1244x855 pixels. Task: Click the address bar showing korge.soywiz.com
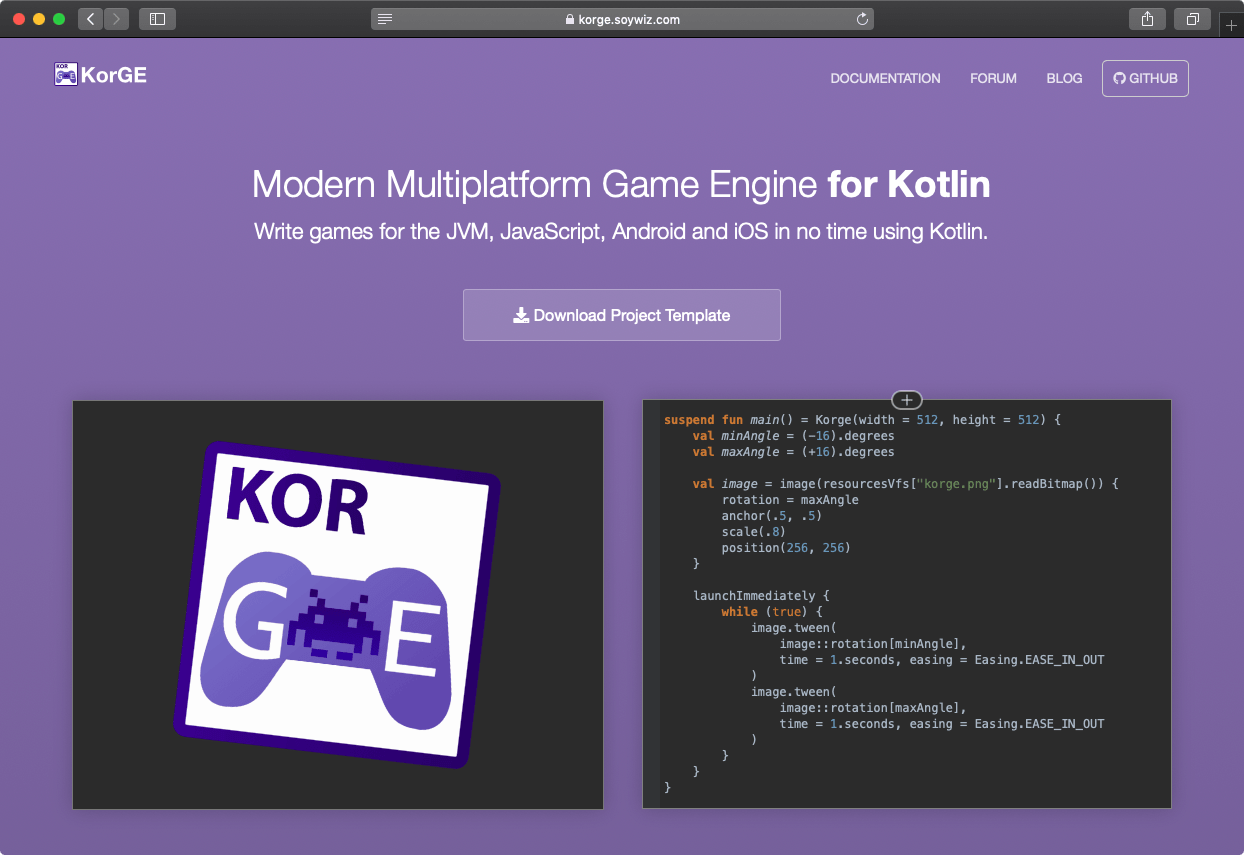pos(622,18)
